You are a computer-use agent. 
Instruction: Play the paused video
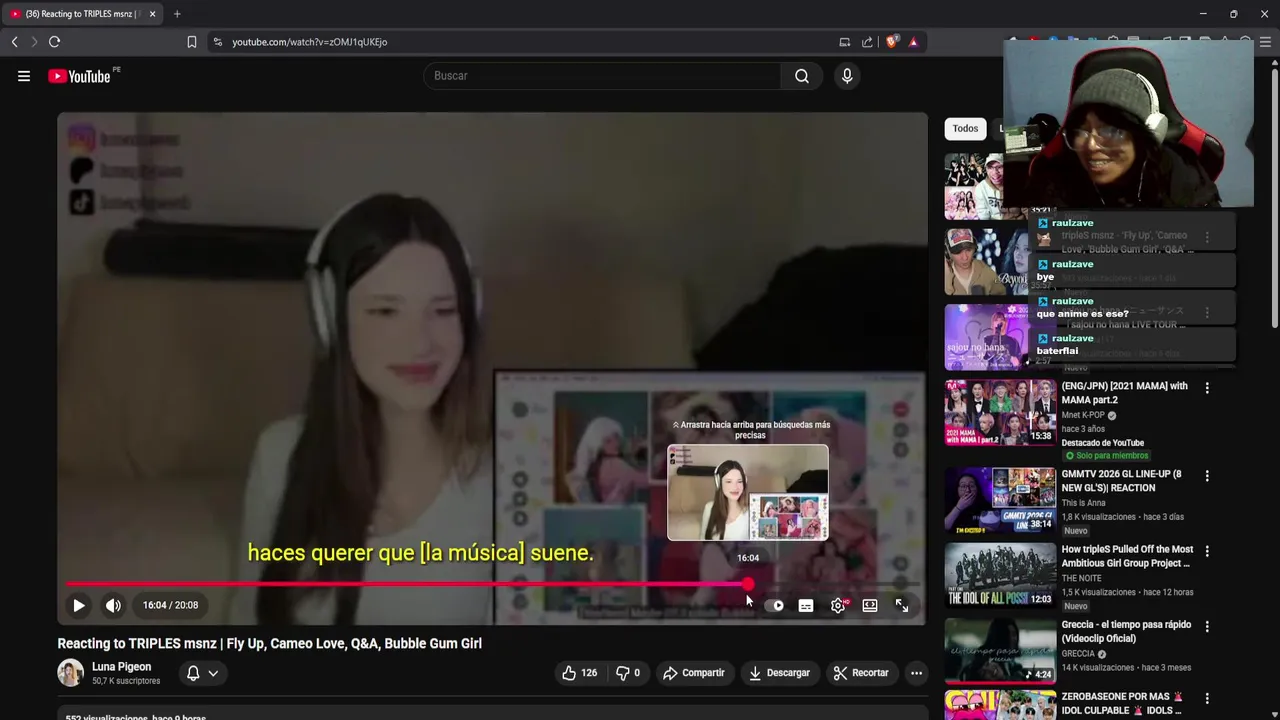coord(78,605)
